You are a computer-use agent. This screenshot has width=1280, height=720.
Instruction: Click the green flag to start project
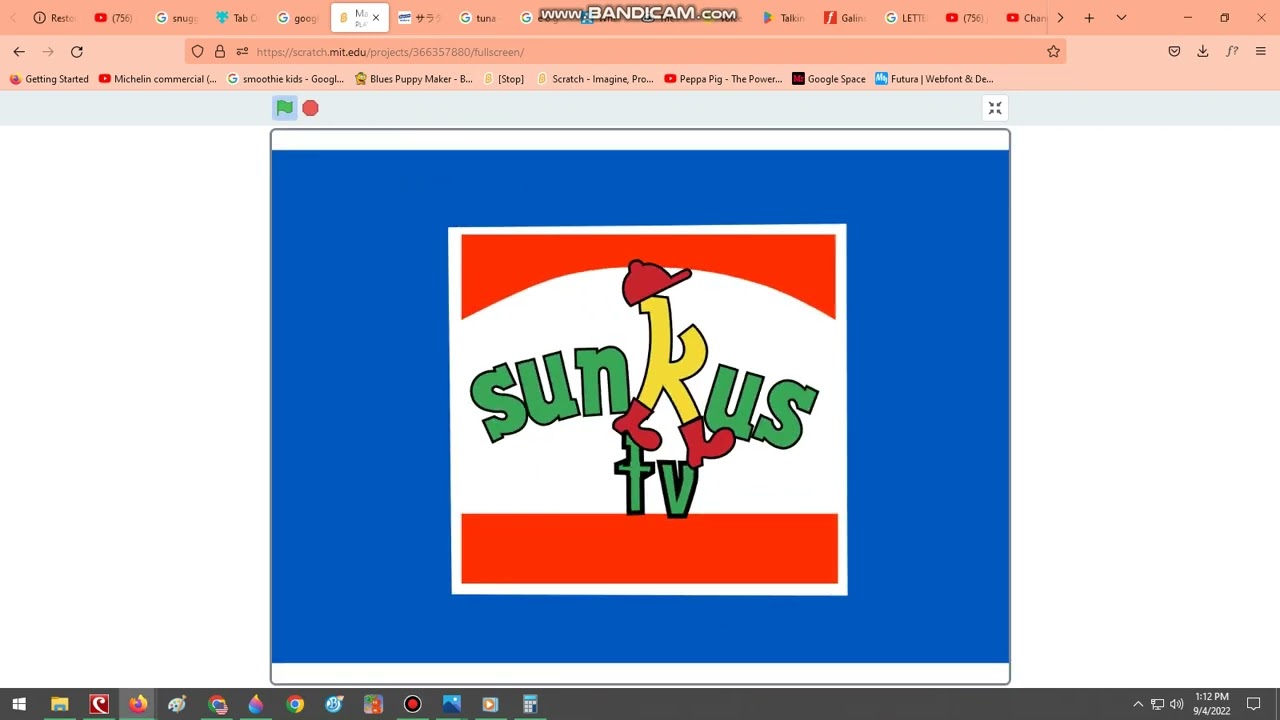[285, 108]
